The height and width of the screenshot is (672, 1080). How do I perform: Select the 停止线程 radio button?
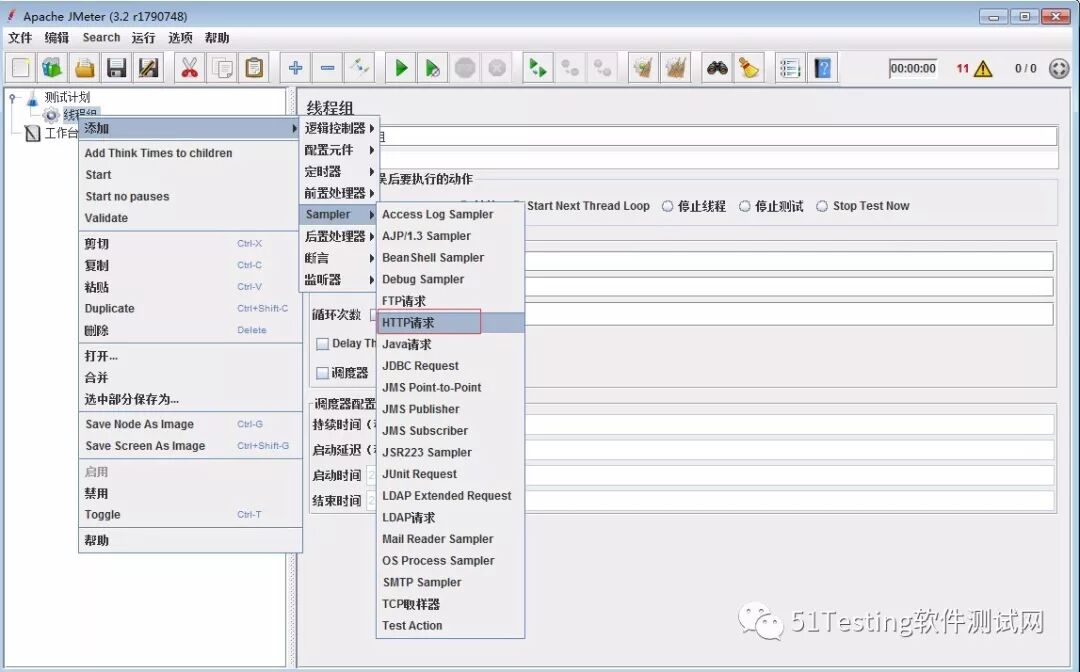[667, 206]
